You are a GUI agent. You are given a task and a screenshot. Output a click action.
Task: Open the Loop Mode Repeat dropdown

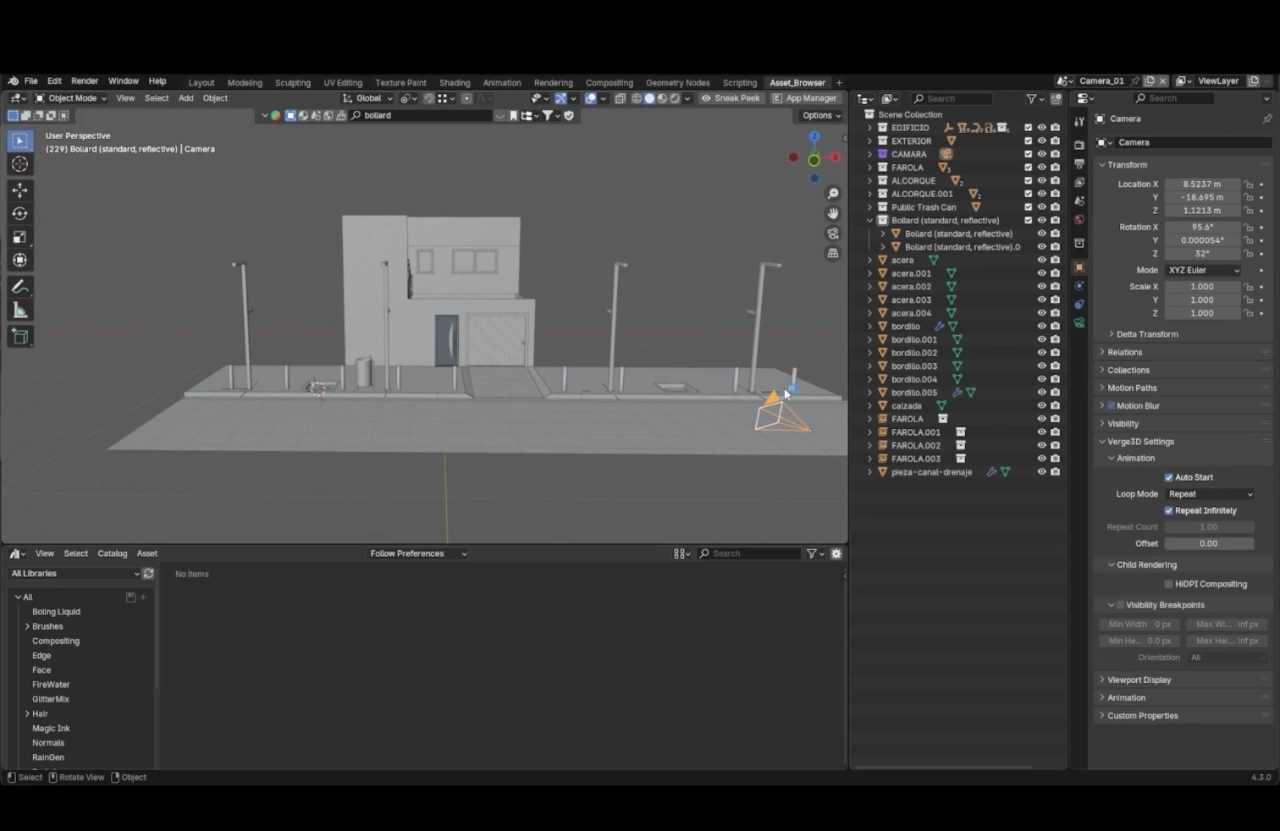click(x=1209, y=494)
